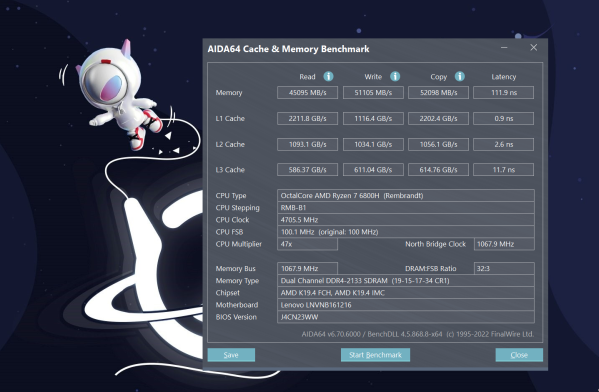Click the L3 Cache Latency value

pyautogui.click(x=503, y=170)
